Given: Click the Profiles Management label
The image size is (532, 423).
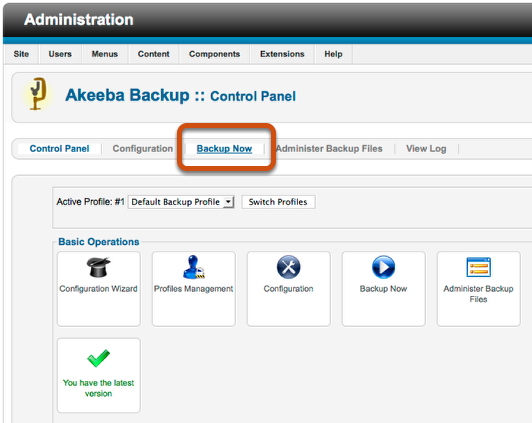Looking at the screenshot, I should point(193,289).
